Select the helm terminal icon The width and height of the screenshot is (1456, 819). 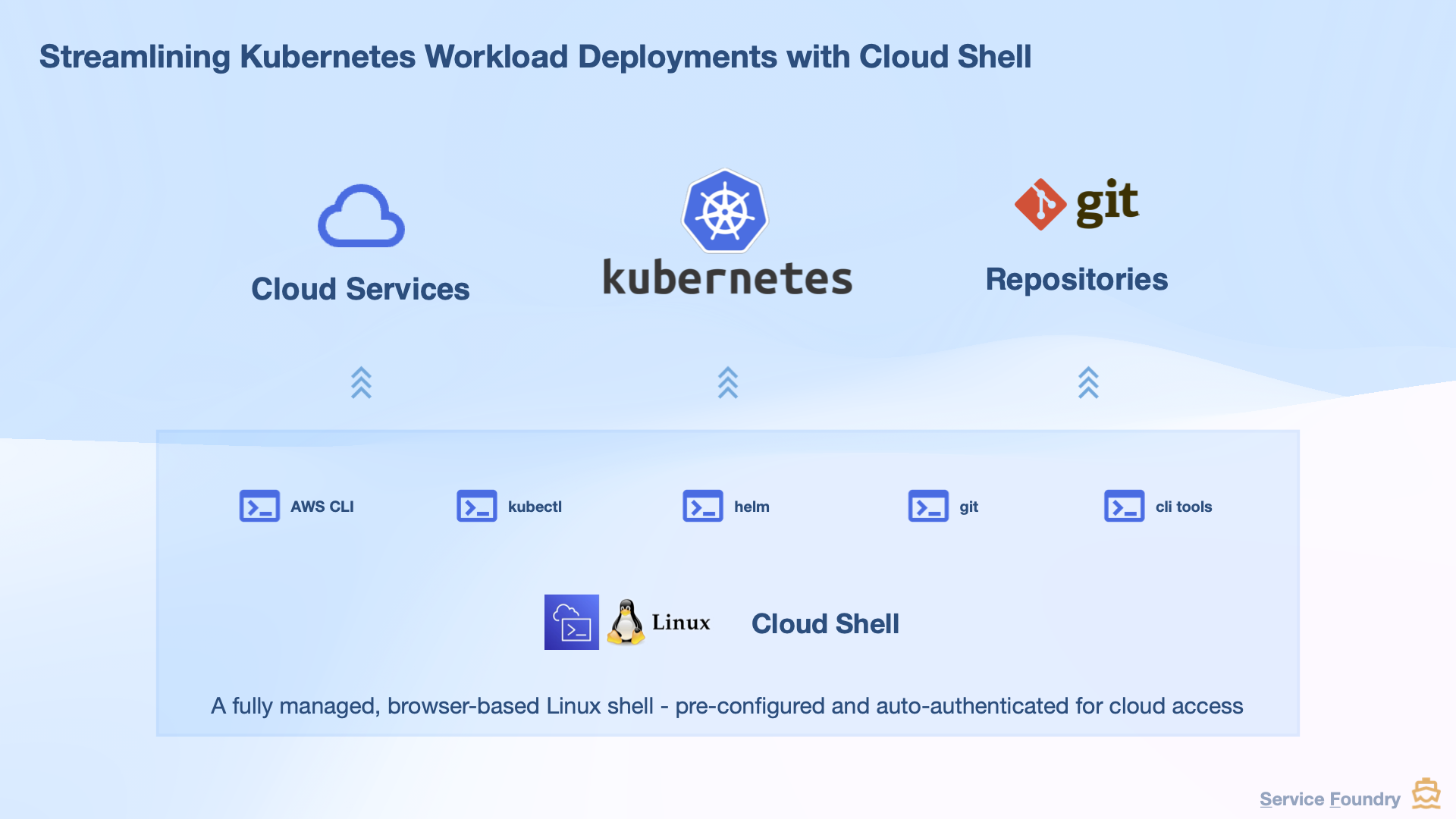[702, 506]
